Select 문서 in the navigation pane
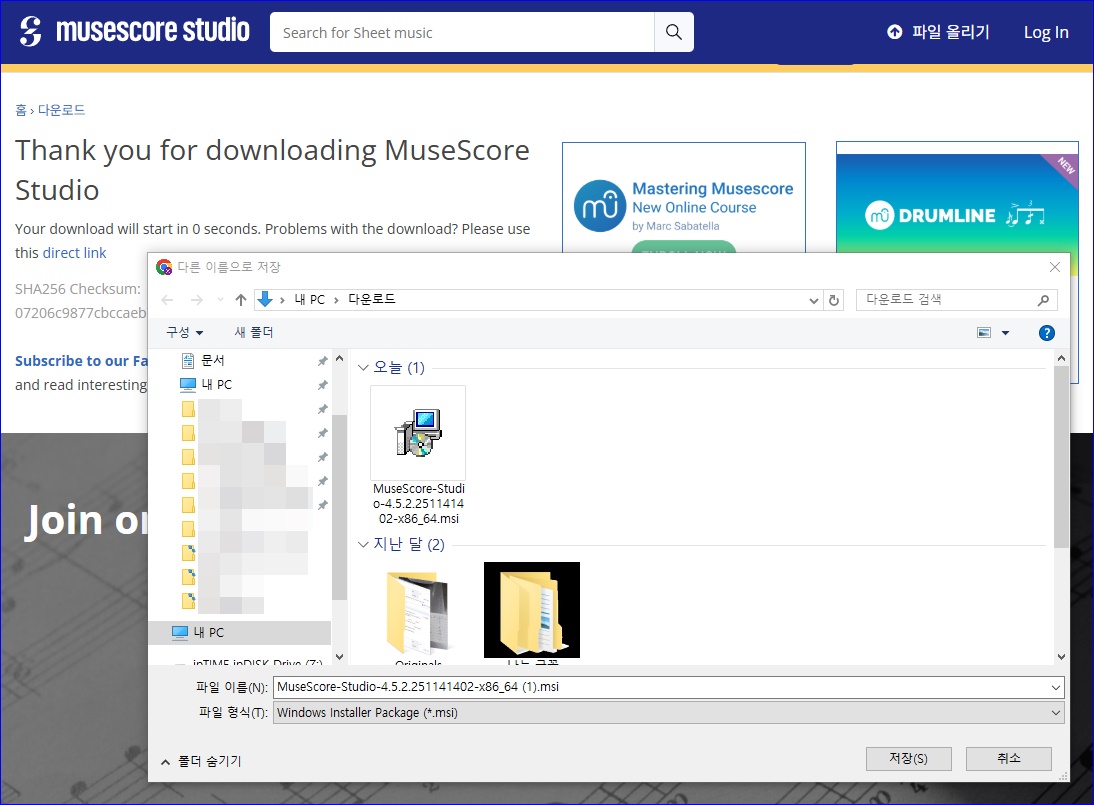1094x805 pixels. pos(213,361)
